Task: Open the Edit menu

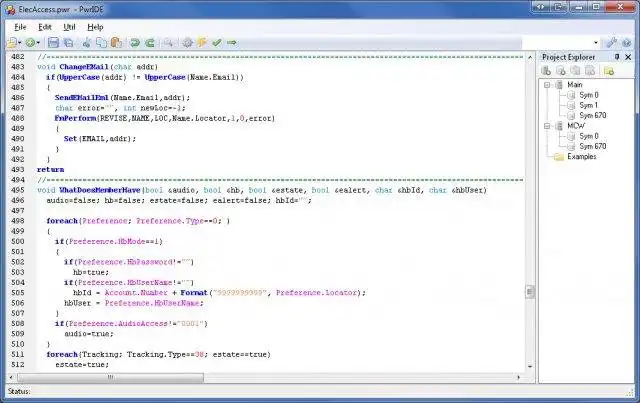Action: point(44,27)
